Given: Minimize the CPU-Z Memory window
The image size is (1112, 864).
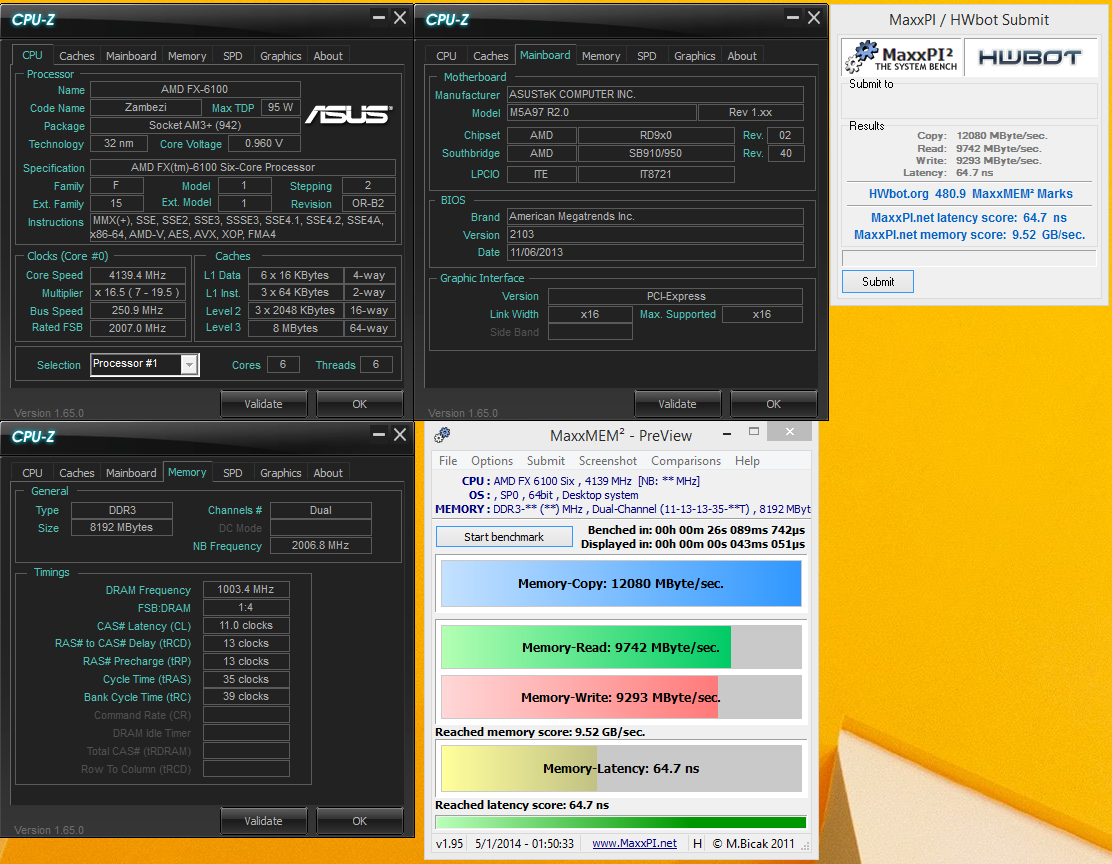Looking at the screenshot, I should pos(379,435).
